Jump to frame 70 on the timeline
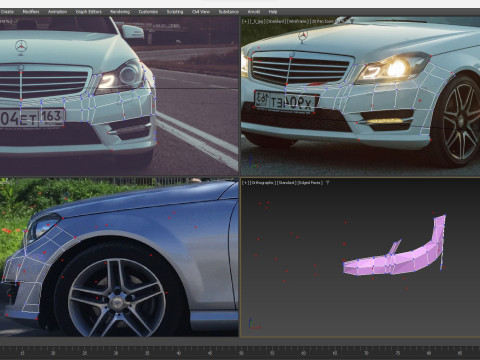Image resolution: width=480 pixels, height=360 pixels. (x=366, y=353)
